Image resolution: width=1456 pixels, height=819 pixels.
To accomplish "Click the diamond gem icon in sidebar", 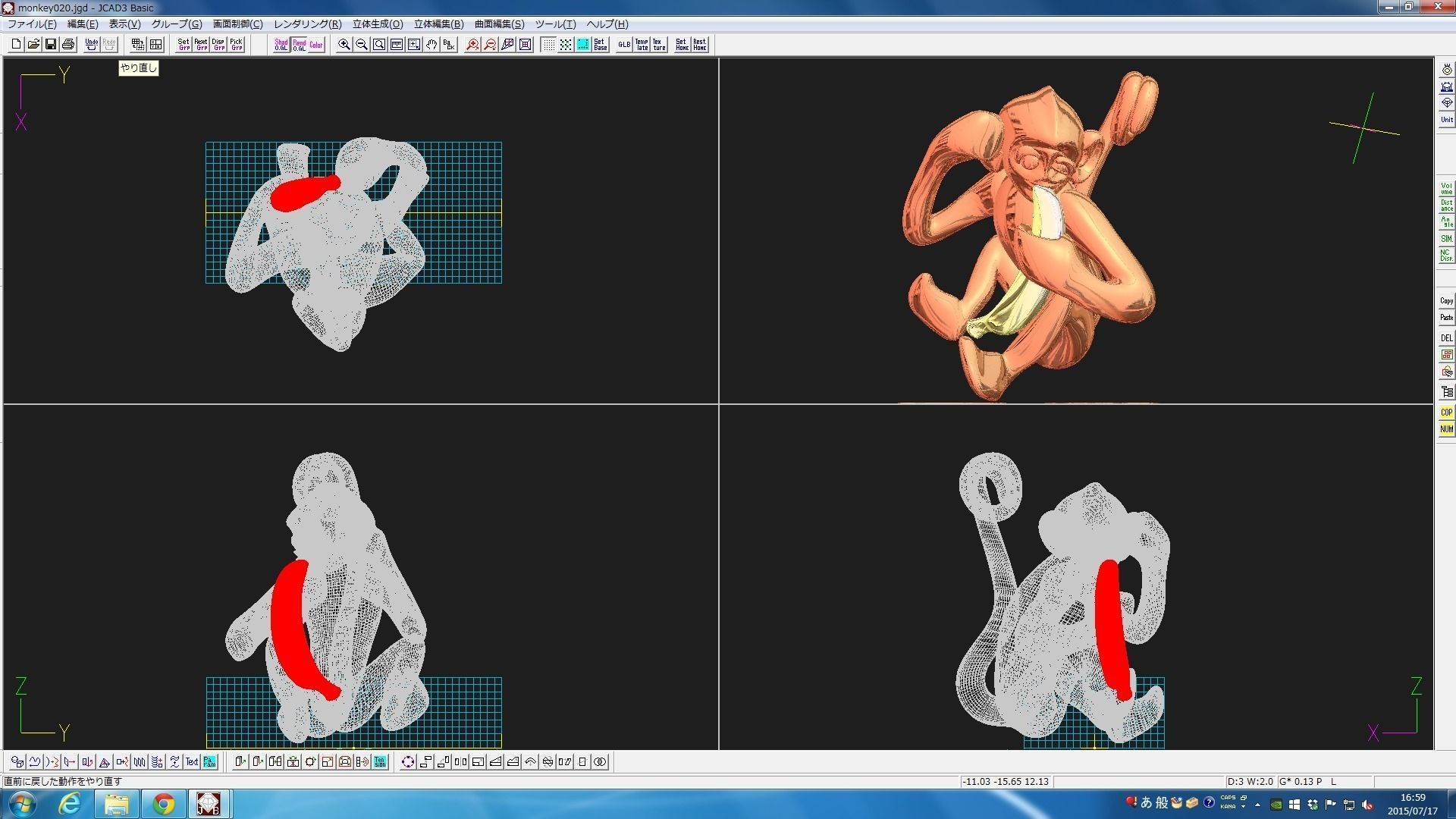I will point(1447,103).
